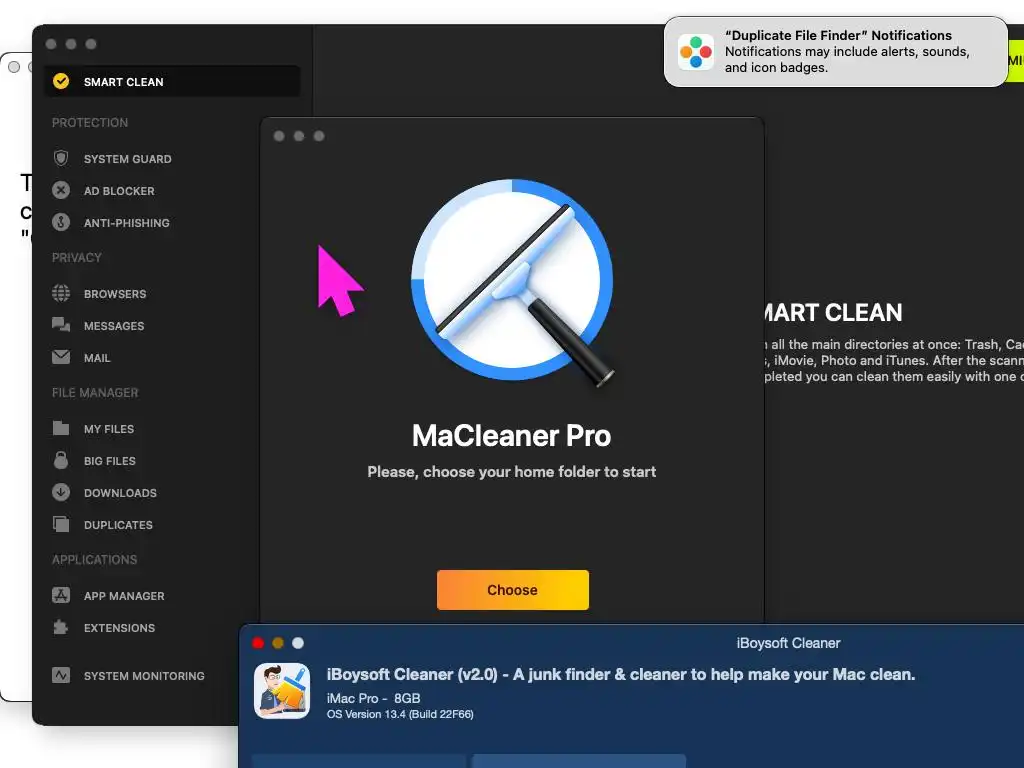Click the orange Choose button
The height and width of the screenshot is (768, 1024).
pyautogui.click(x=513, y=590)
